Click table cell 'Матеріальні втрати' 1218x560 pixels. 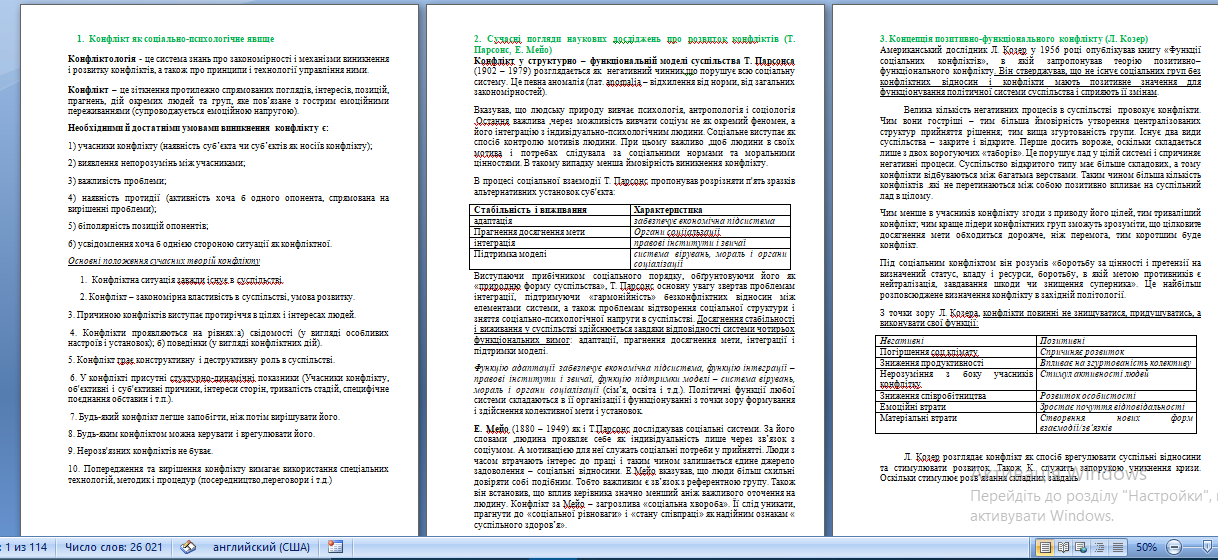click(x=917, y=418)
